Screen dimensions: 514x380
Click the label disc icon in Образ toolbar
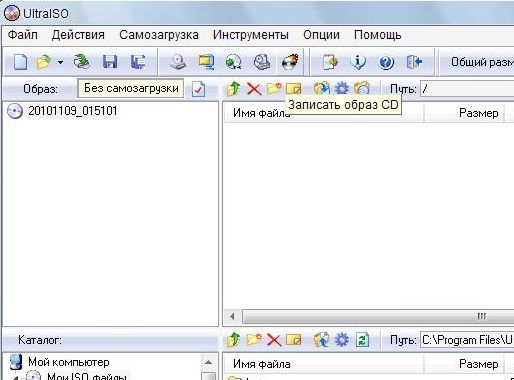click(x=362, y=89)
